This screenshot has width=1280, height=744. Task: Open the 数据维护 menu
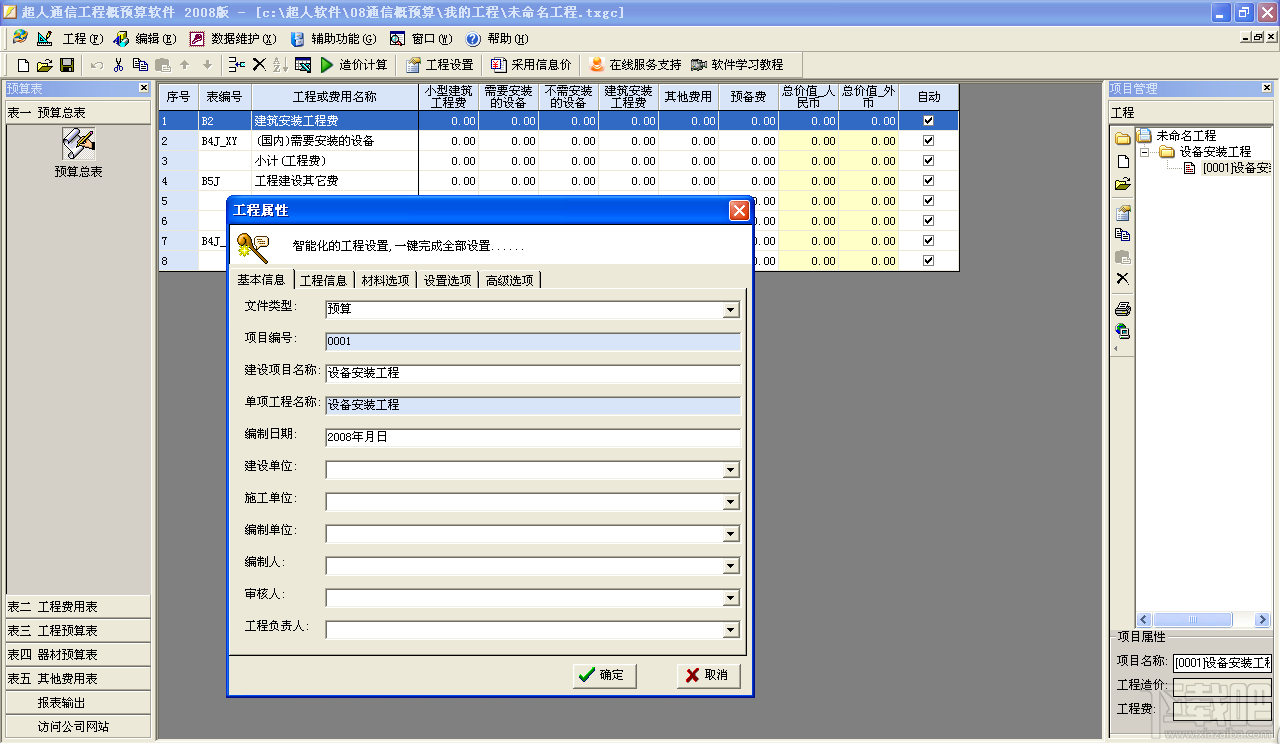pos(235,39)
